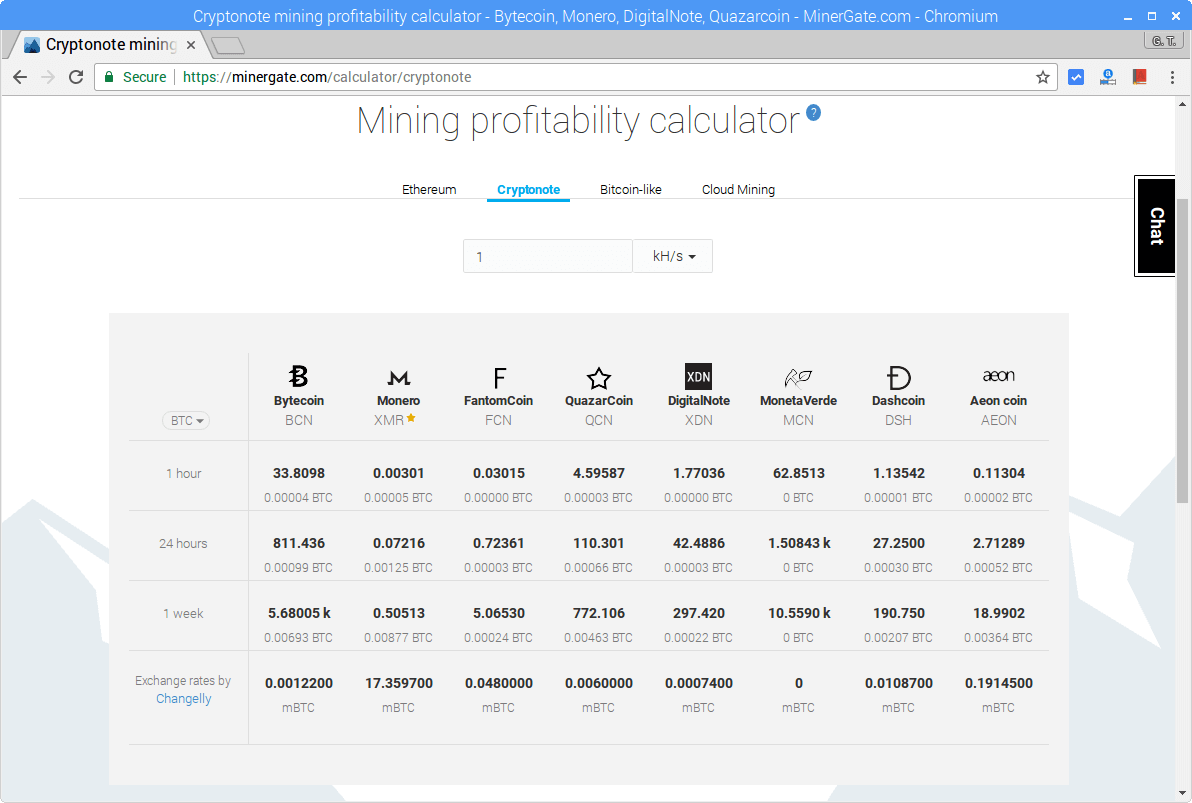
Task: Open the Chromium three-dot menu
Action: [1172, 77]
